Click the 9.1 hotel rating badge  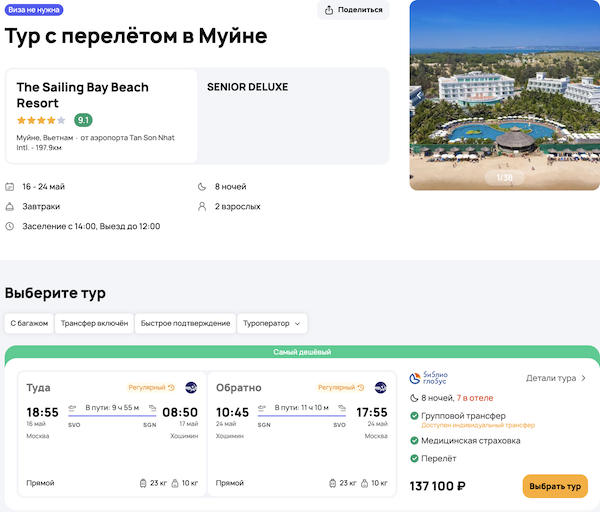pyautogui.click(x=83, y=120)
